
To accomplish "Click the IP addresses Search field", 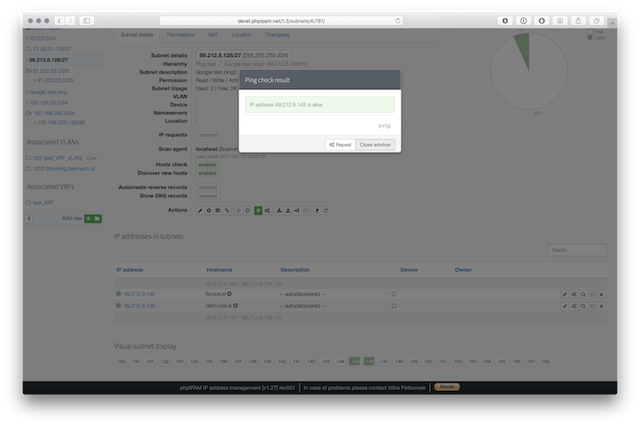I will pos(577,250).
